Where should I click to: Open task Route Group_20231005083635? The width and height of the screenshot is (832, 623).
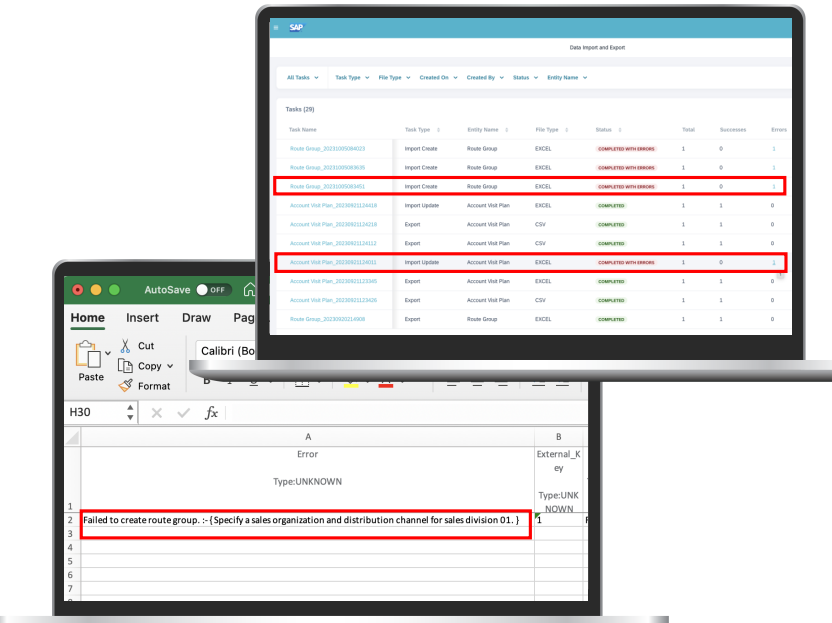[x=327, y=168]
